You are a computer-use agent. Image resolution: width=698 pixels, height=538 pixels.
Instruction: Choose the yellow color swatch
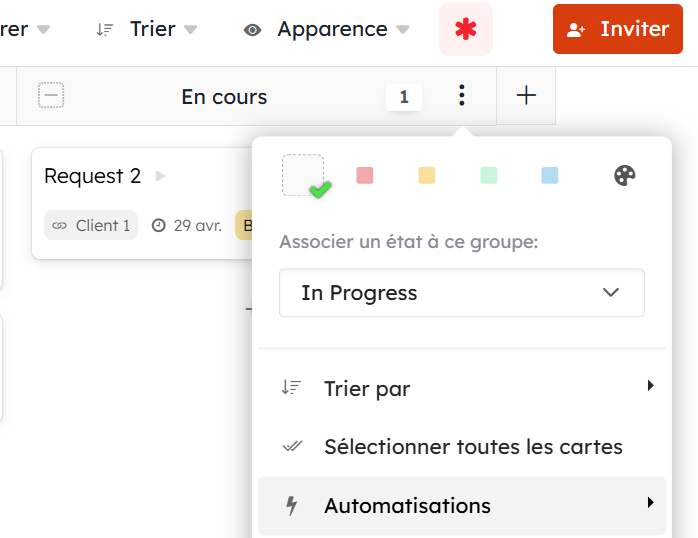[427, 176]
